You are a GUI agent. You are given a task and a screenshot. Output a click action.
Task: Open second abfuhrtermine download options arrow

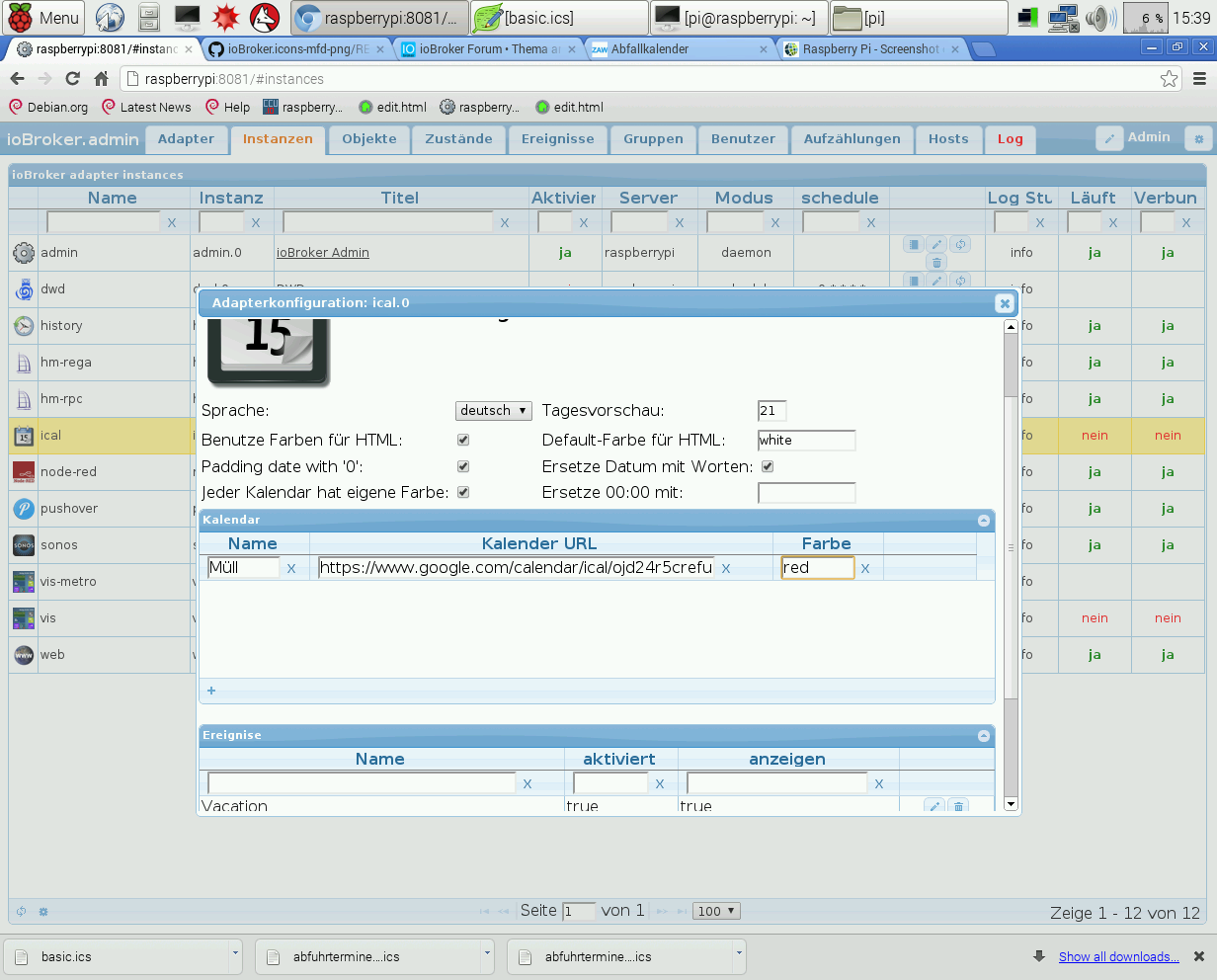[x=739, y=955]
